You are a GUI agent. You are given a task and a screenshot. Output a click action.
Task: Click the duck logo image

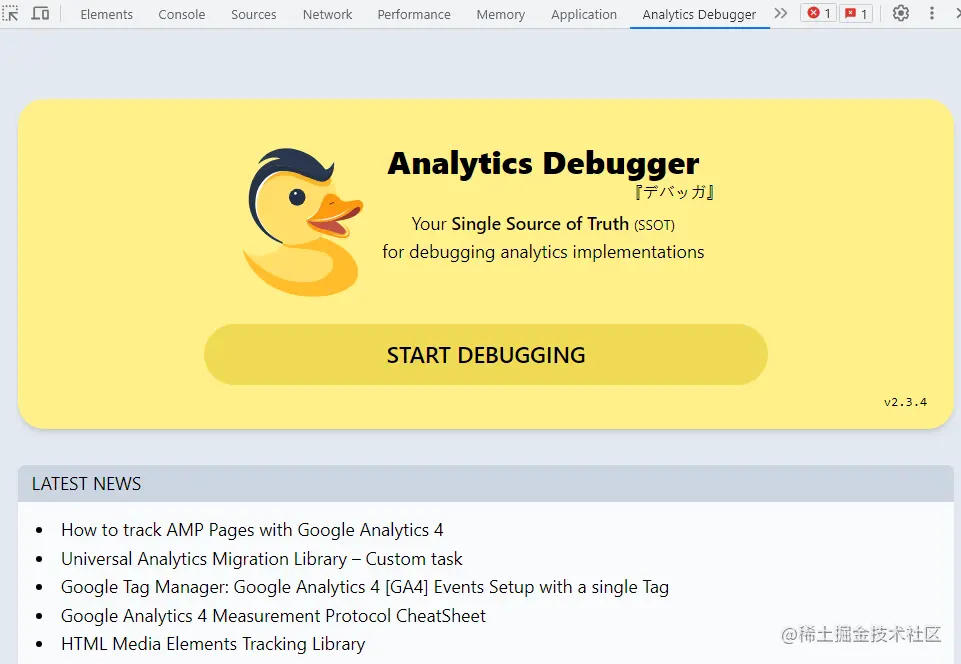(303, 222)
